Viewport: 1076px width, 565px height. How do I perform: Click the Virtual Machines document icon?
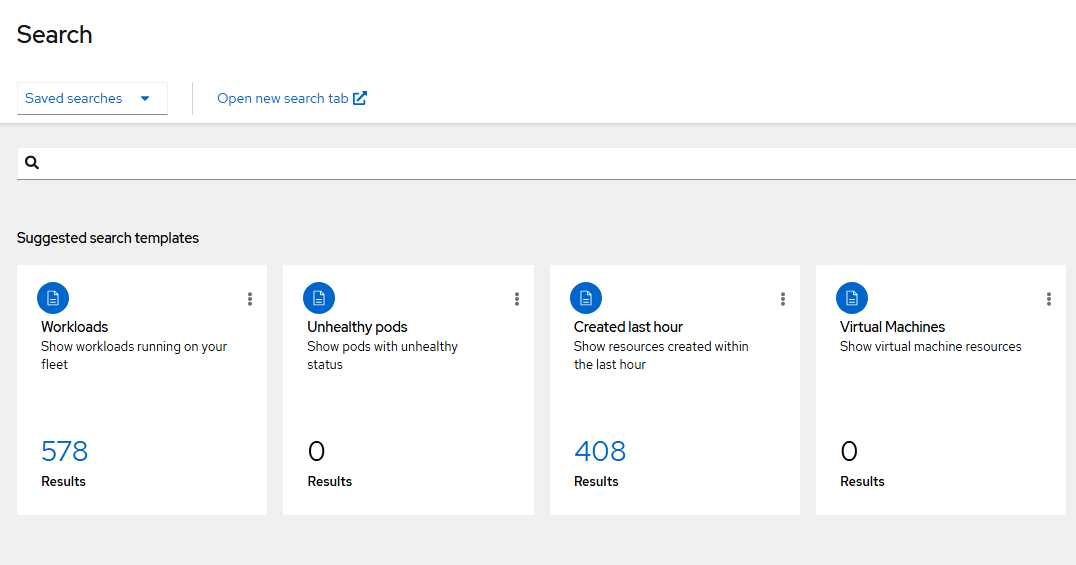[852, 298]
